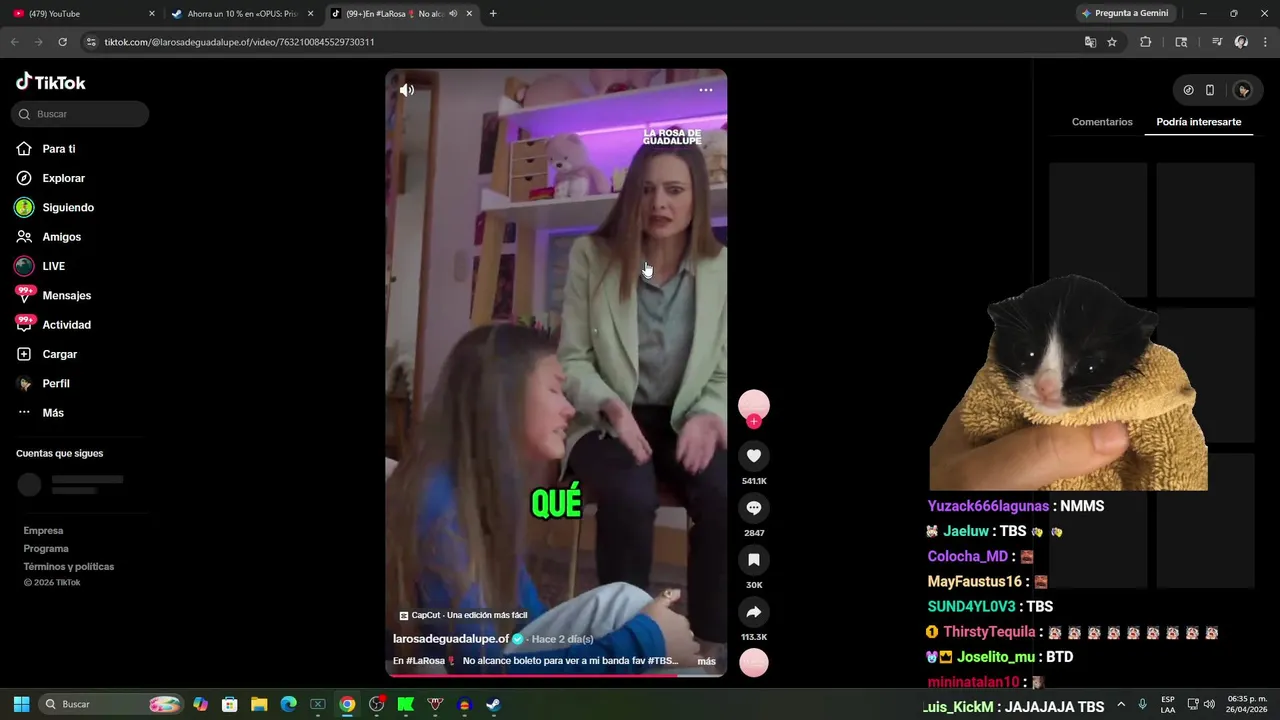Open Explorar in the sidebar
Image resolution: width=1280 pixels, height=720 pixels.
coord(64,178)
